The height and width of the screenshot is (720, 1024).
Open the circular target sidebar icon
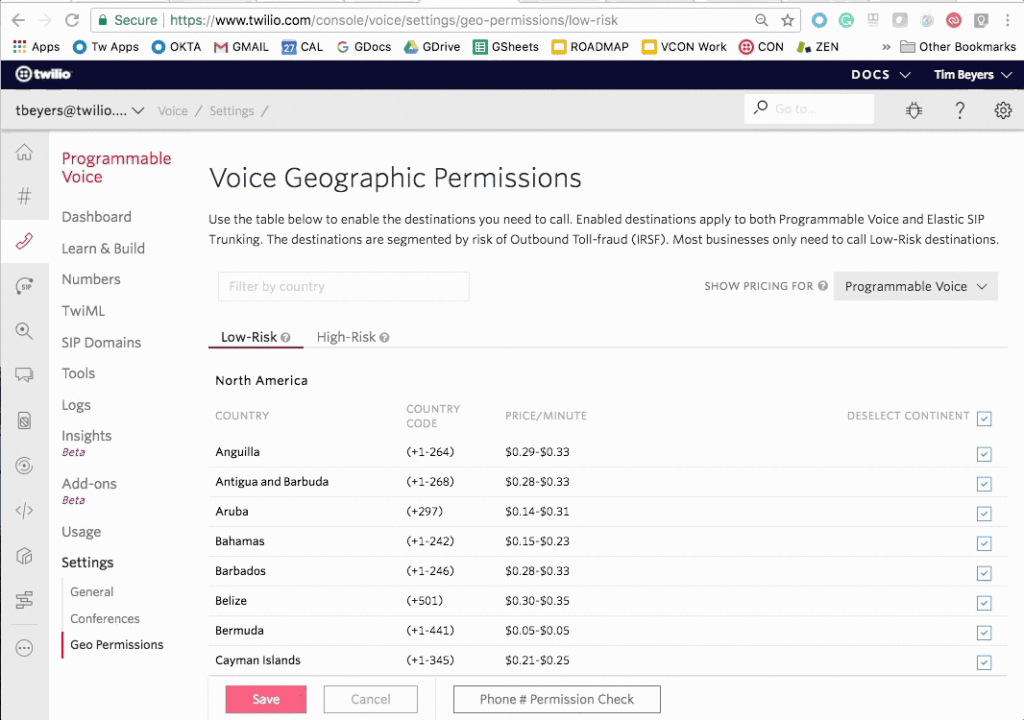point(24,465)
